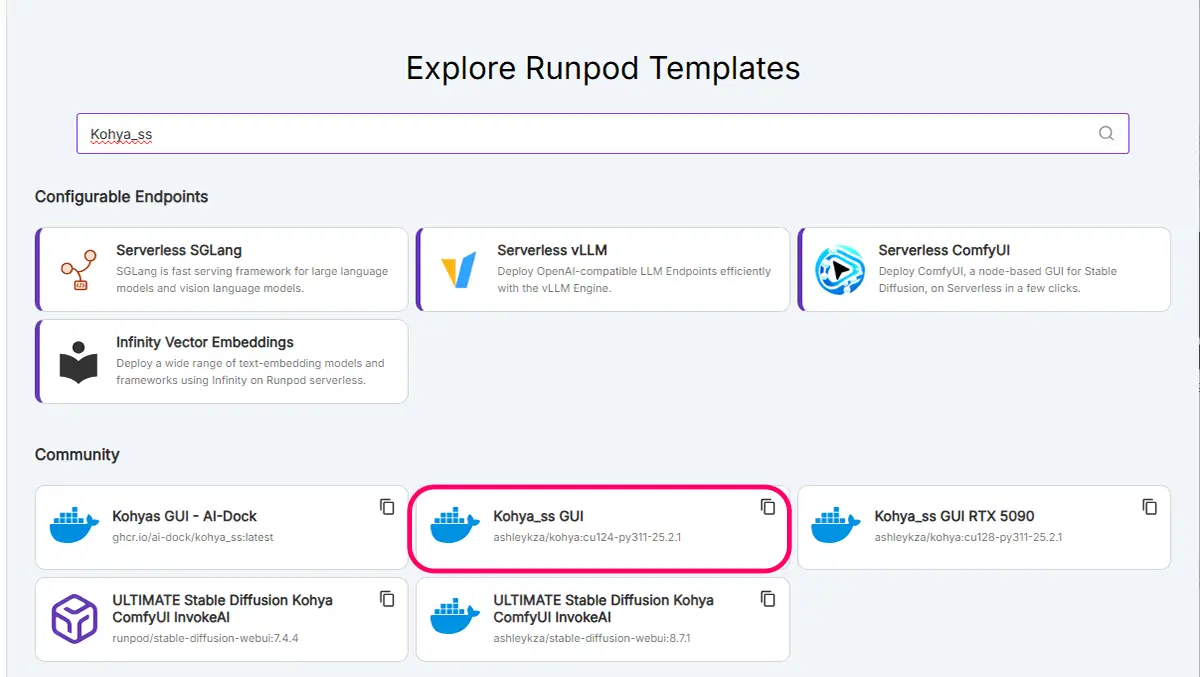The width and height of the screenshot is (1200, 677).
Task: Click the Explore Runpod Templates heading
Action: point(603,68)
